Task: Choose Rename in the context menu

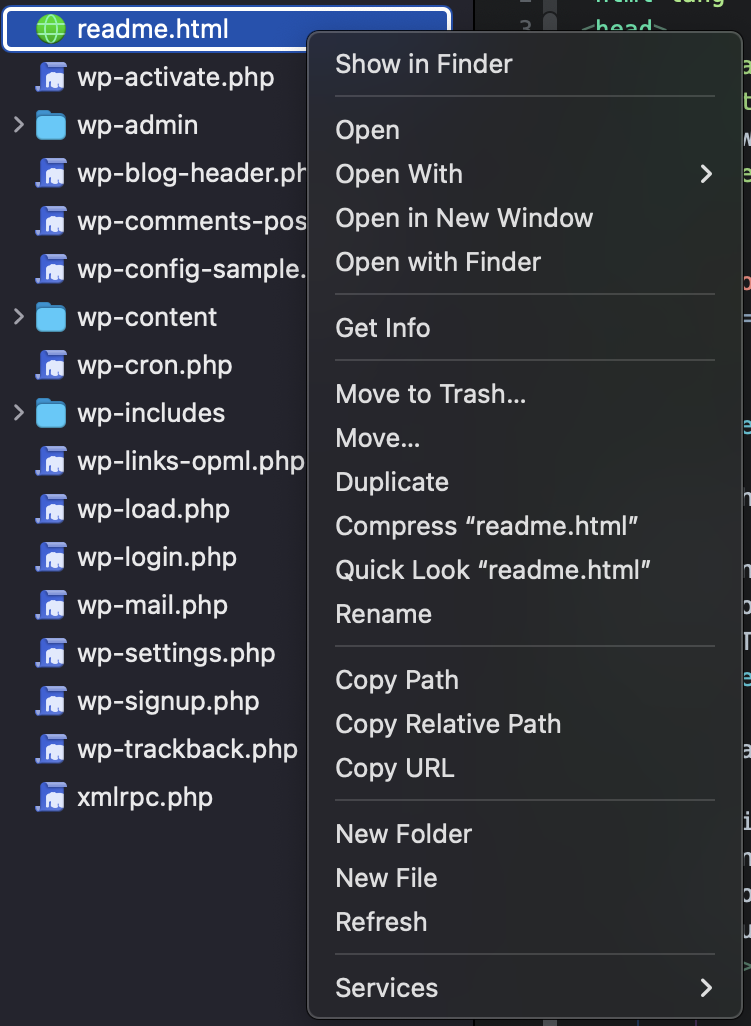Action: tap(383, 614)
